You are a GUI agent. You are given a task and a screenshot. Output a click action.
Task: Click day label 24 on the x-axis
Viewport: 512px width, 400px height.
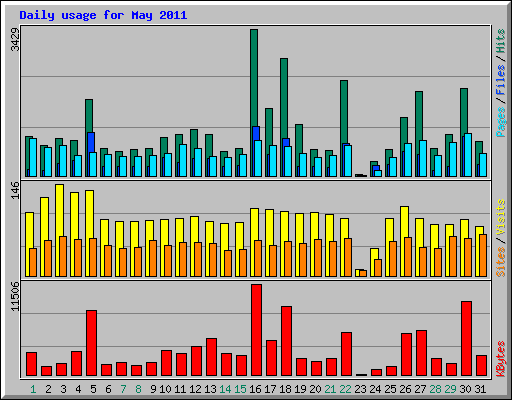point(375,389)
